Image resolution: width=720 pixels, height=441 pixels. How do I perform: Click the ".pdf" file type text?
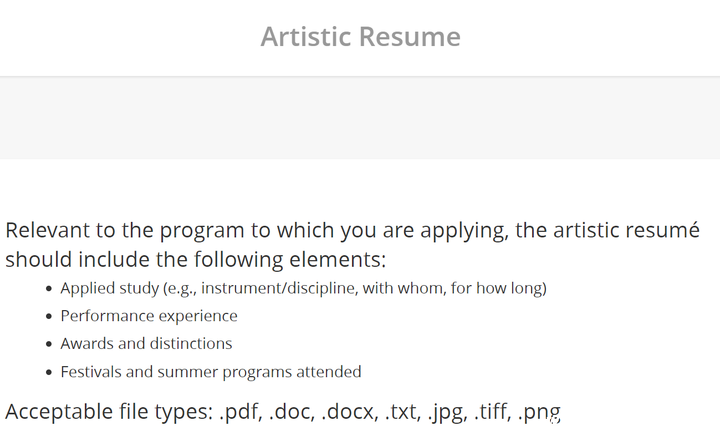(x=241, y=412)
